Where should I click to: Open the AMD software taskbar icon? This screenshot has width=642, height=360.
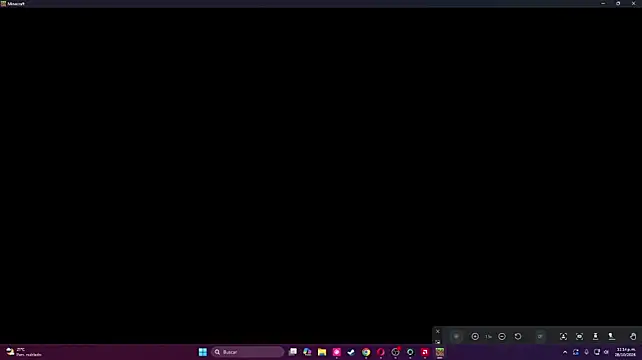click(x=425, y=352)
